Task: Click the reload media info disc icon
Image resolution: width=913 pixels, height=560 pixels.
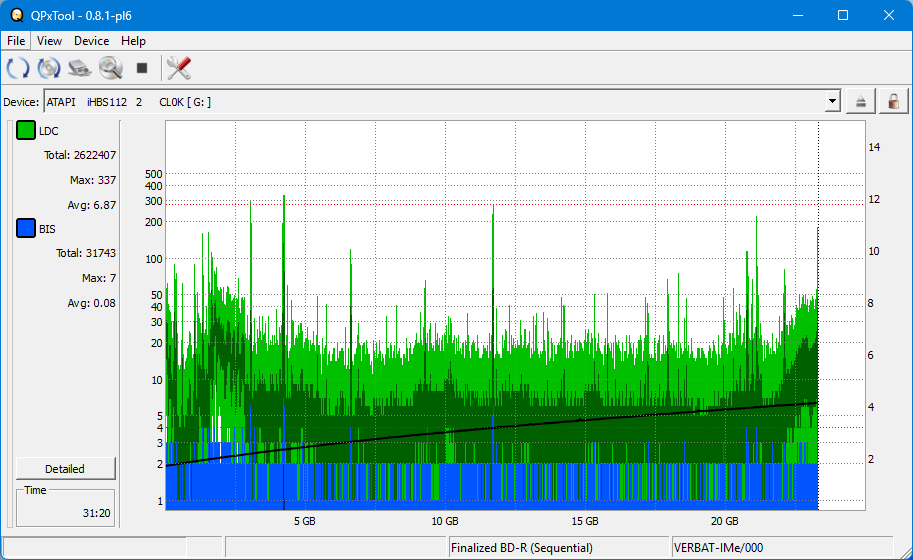Action: (x=49, y=68)
